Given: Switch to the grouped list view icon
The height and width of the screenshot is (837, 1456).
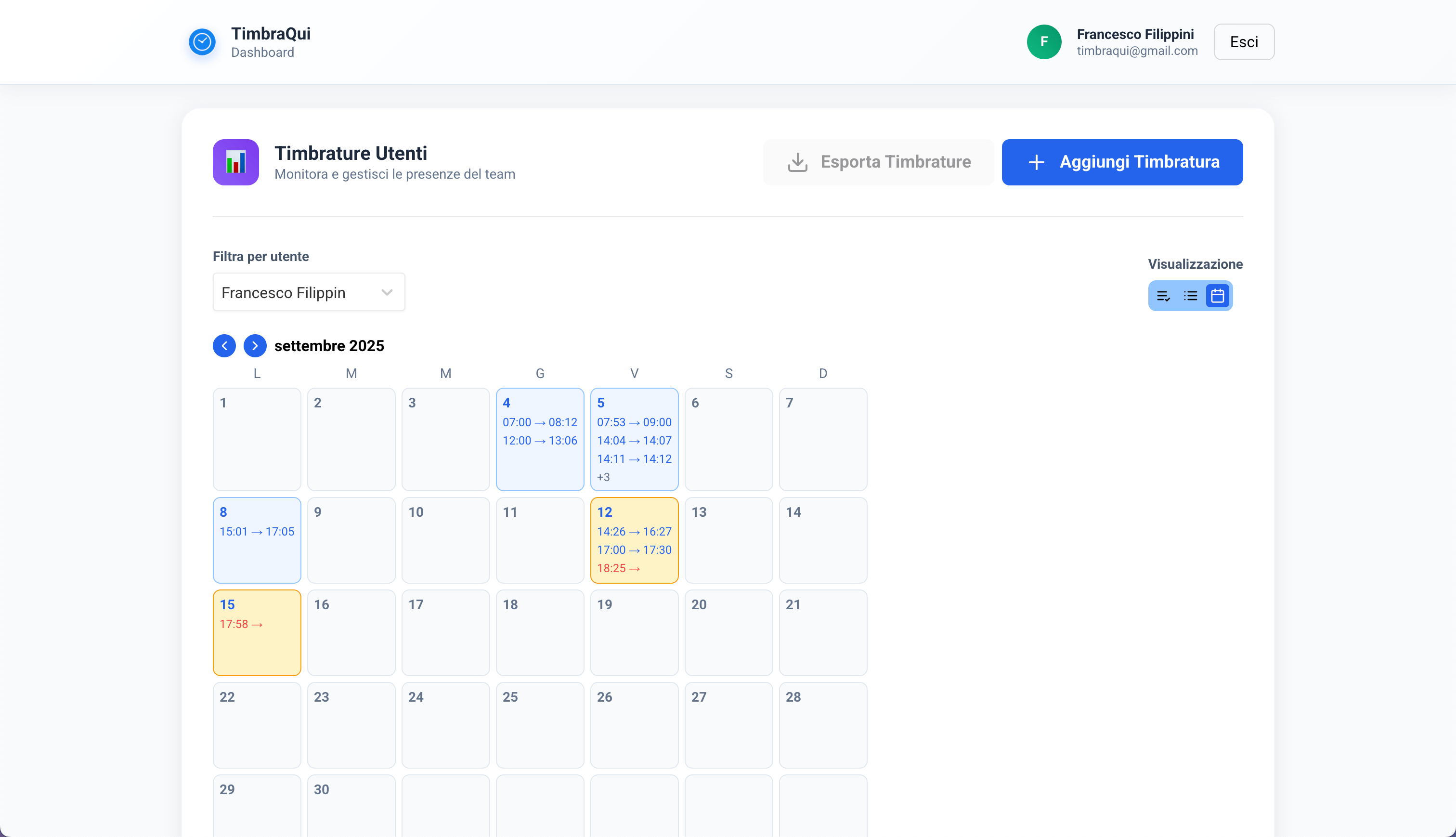Looking at the screenshot, I should [1163, 296].
